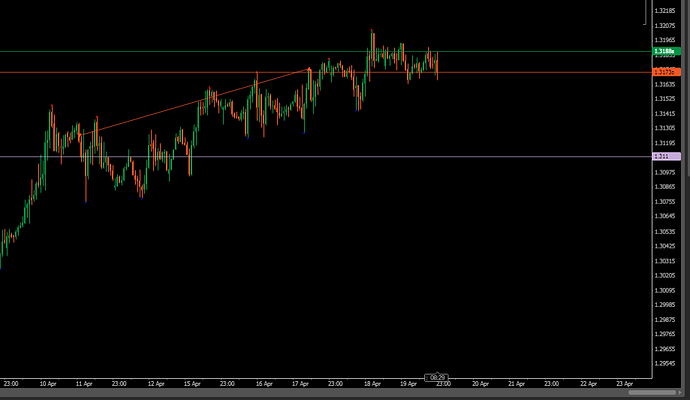
Task: Click the purple horizontal line at 1.311
Action: coord(326,157)
